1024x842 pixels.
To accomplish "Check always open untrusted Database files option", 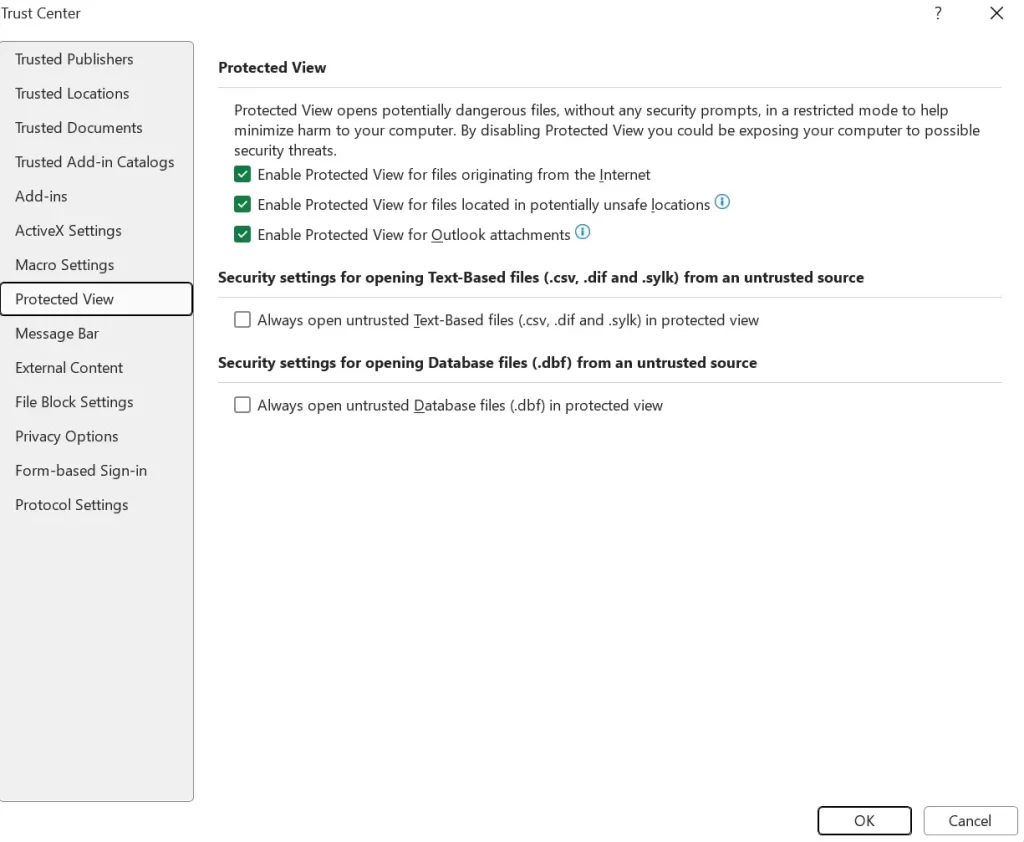I will click(242, 405).
